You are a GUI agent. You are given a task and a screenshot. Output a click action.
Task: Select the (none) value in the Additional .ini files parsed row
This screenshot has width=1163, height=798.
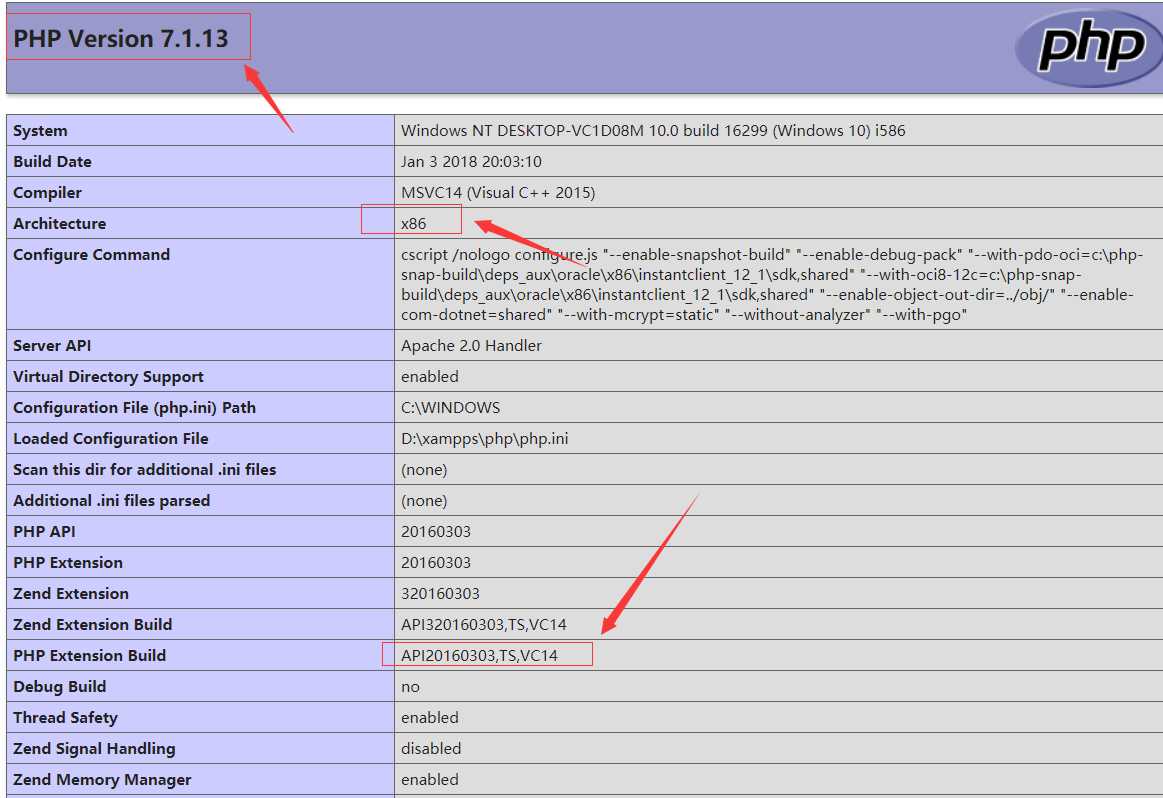point(424,501)
